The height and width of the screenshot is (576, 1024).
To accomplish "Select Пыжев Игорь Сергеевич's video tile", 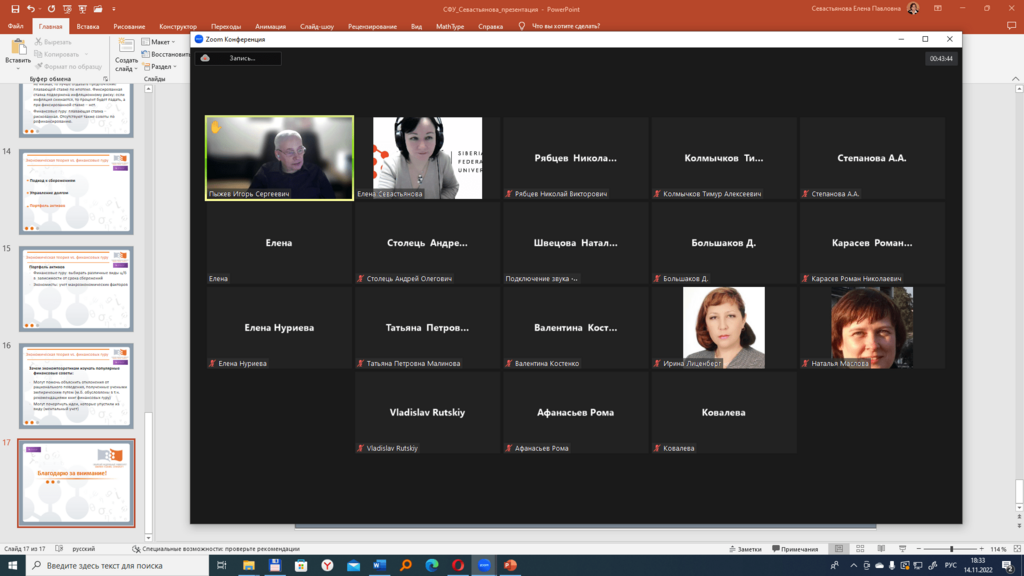I will click(x=280, y=158).
